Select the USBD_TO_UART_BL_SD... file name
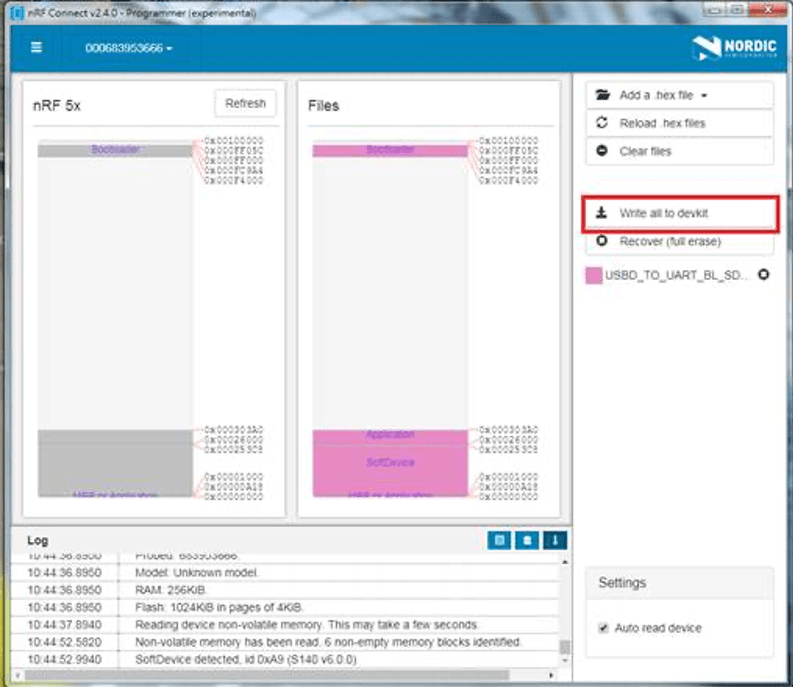This screenshot has width=793, height=687. pyautogui.click(x=676, y=275)
